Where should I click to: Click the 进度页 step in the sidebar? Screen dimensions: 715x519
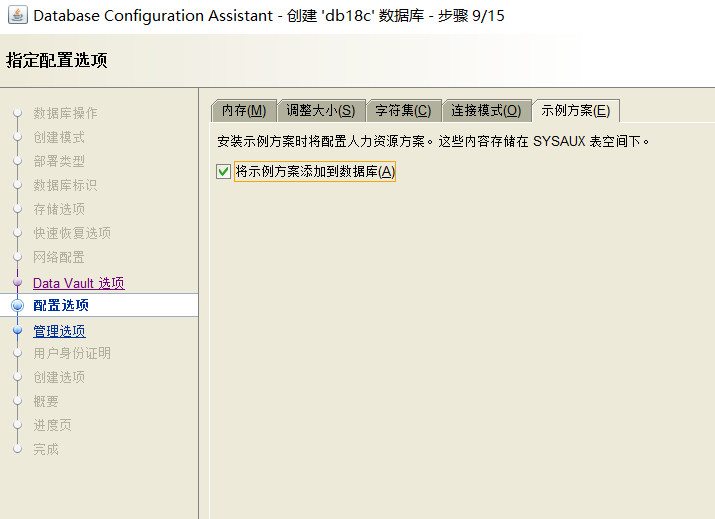click(52, 425)
